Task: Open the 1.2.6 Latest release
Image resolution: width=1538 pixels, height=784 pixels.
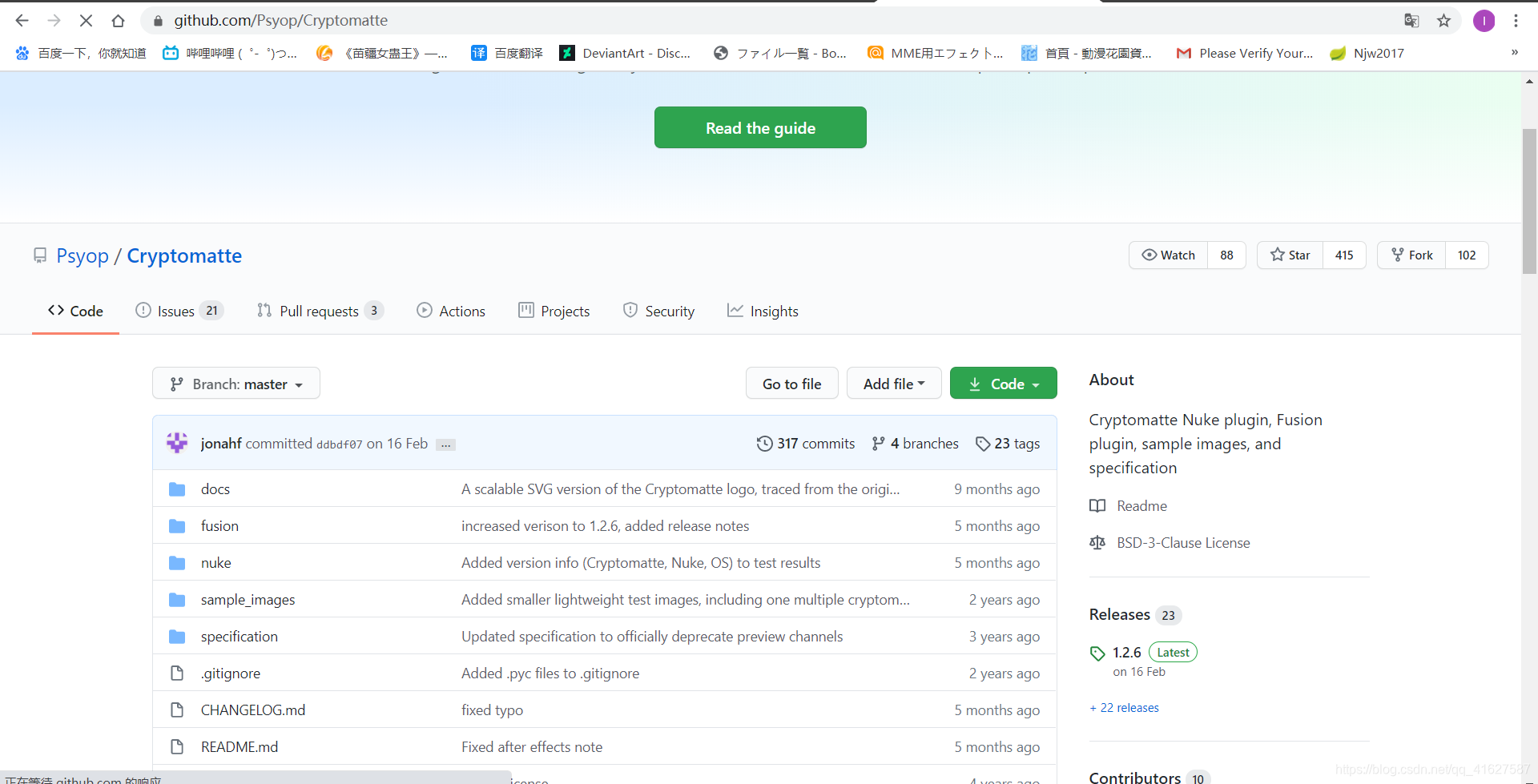Action: coord(1143,653)
